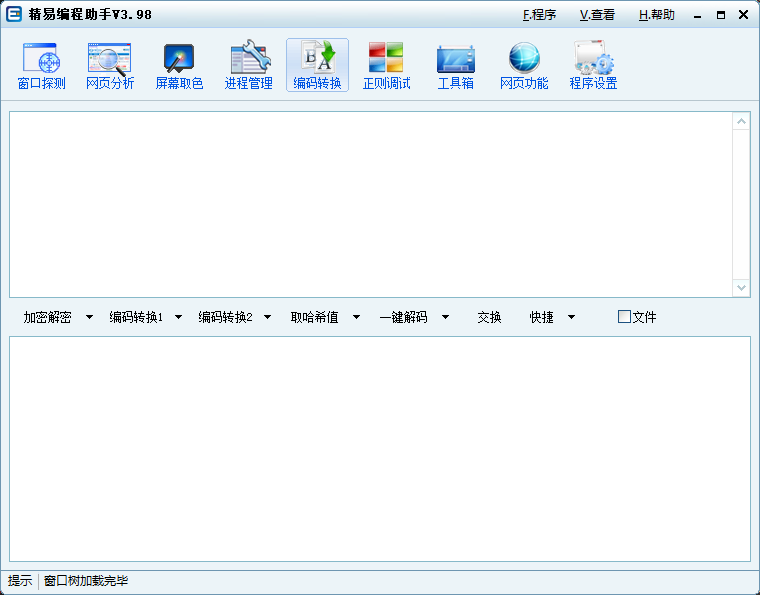The width and height of the screenshot is (760, 595).
Task: Expand the 加密解密 dropdown arrow
Action: (89, 317)
